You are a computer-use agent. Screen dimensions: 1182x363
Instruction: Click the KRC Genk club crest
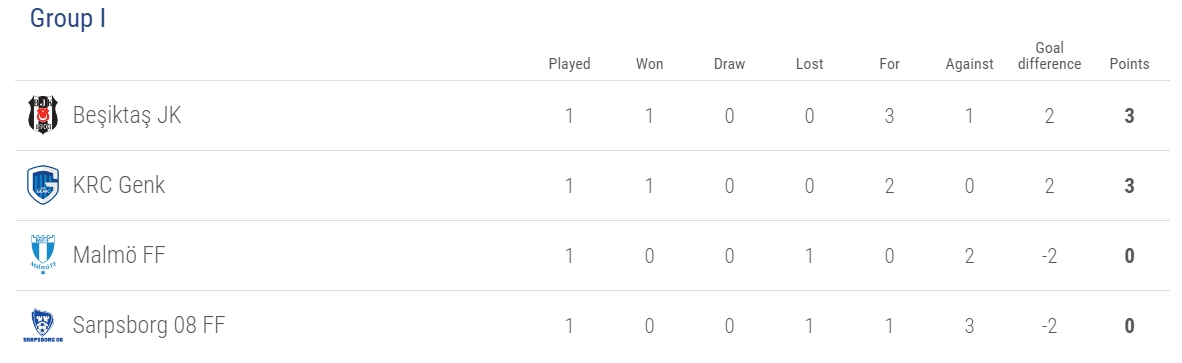point(42,185)
